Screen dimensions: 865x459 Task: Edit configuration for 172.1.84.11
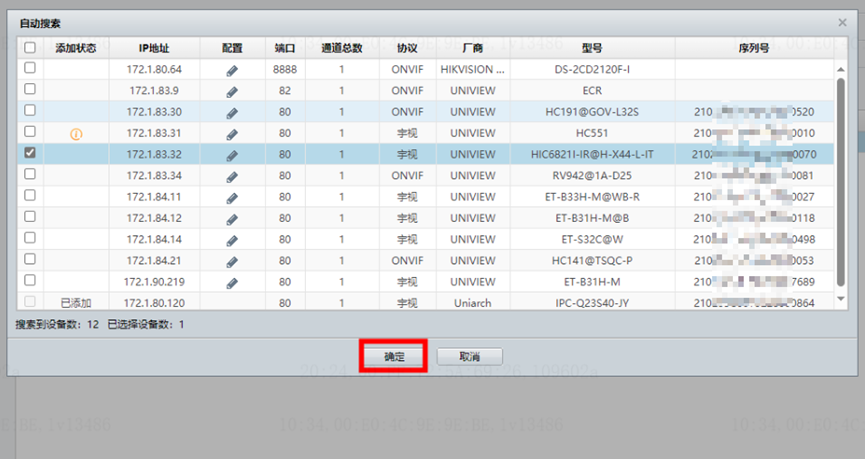232,198
